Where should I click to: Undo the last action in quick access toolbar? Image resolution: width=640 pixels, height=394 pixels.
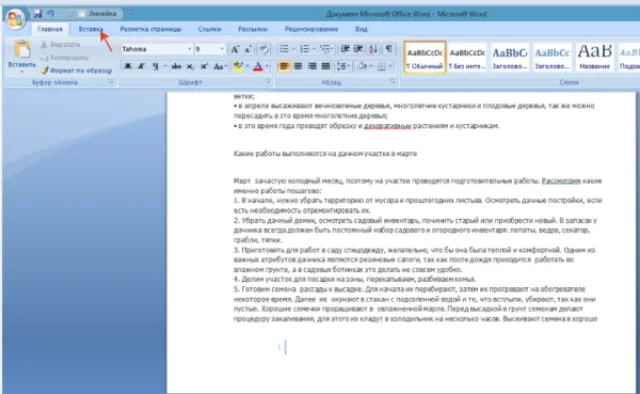(51, 13)
